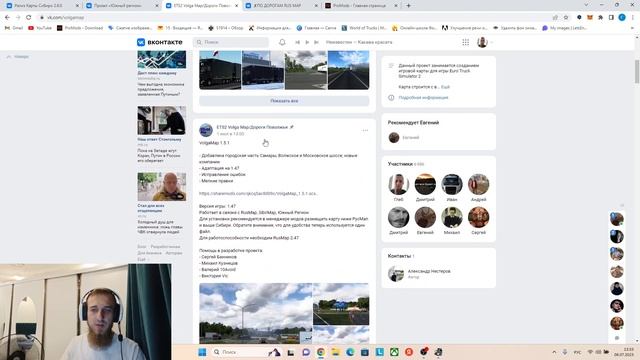Open File Explorer from taskbar
This screenshot has width=640, height=360.
pyautogui.click(x=336, y=352)
